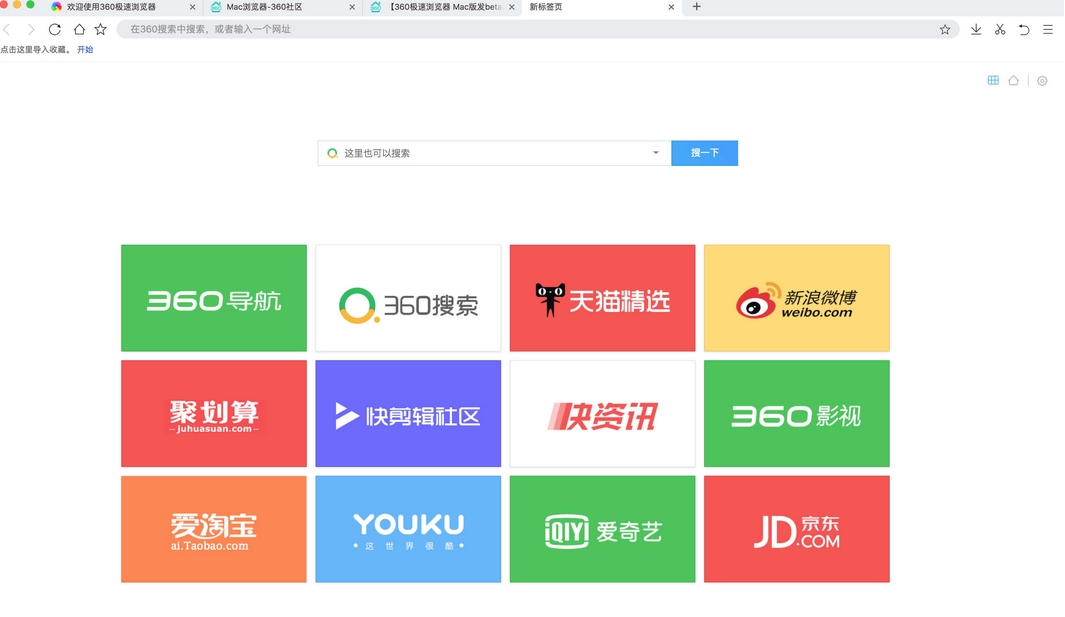Open the downloads icon in the toolbar
Viewport: 1065px width, 617px height.
pyautogui.click(x=976, y=29)
